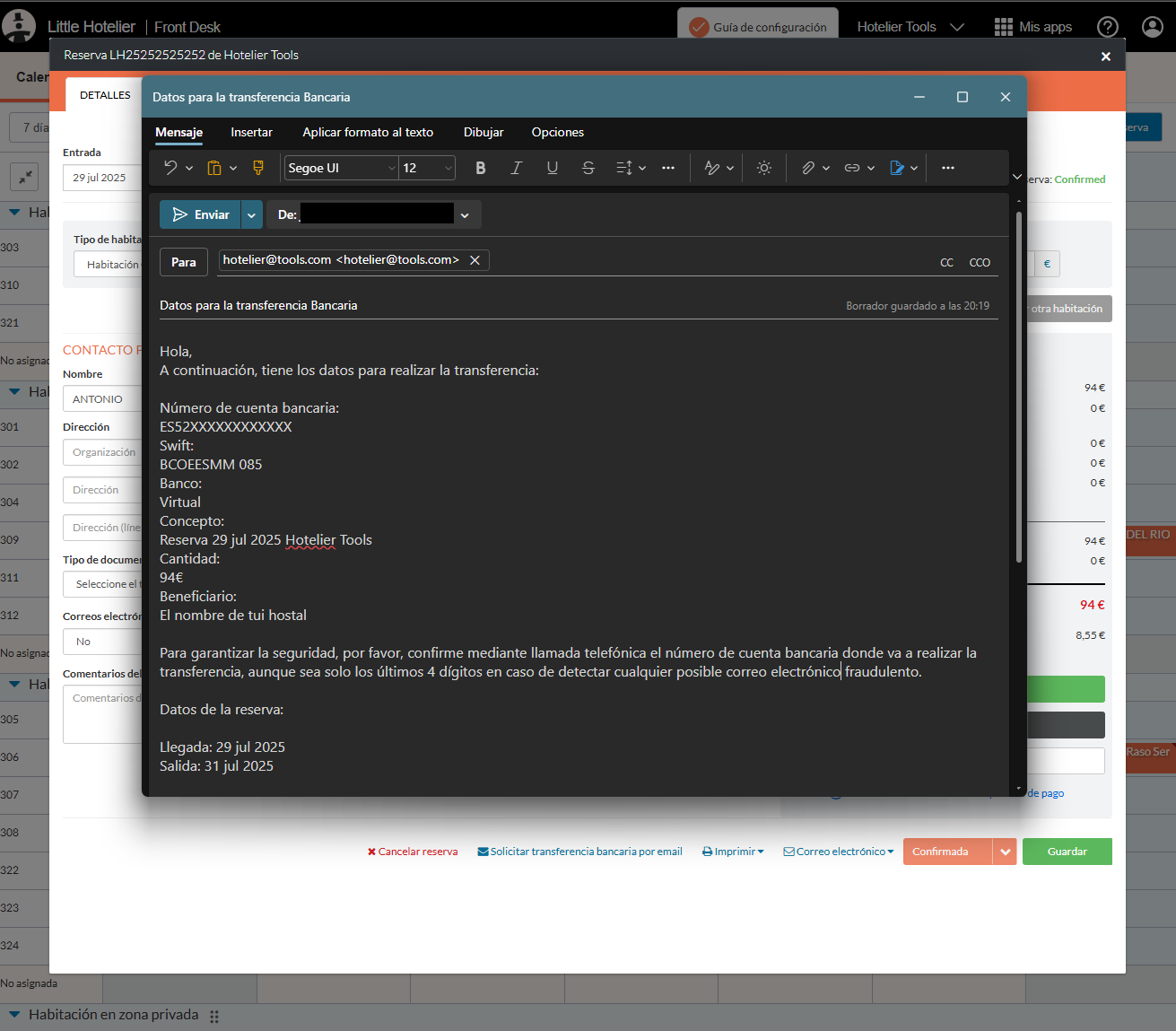The image size is (1176, 1031).
Task: Toggle italic formatting
Action: (517, 168)
